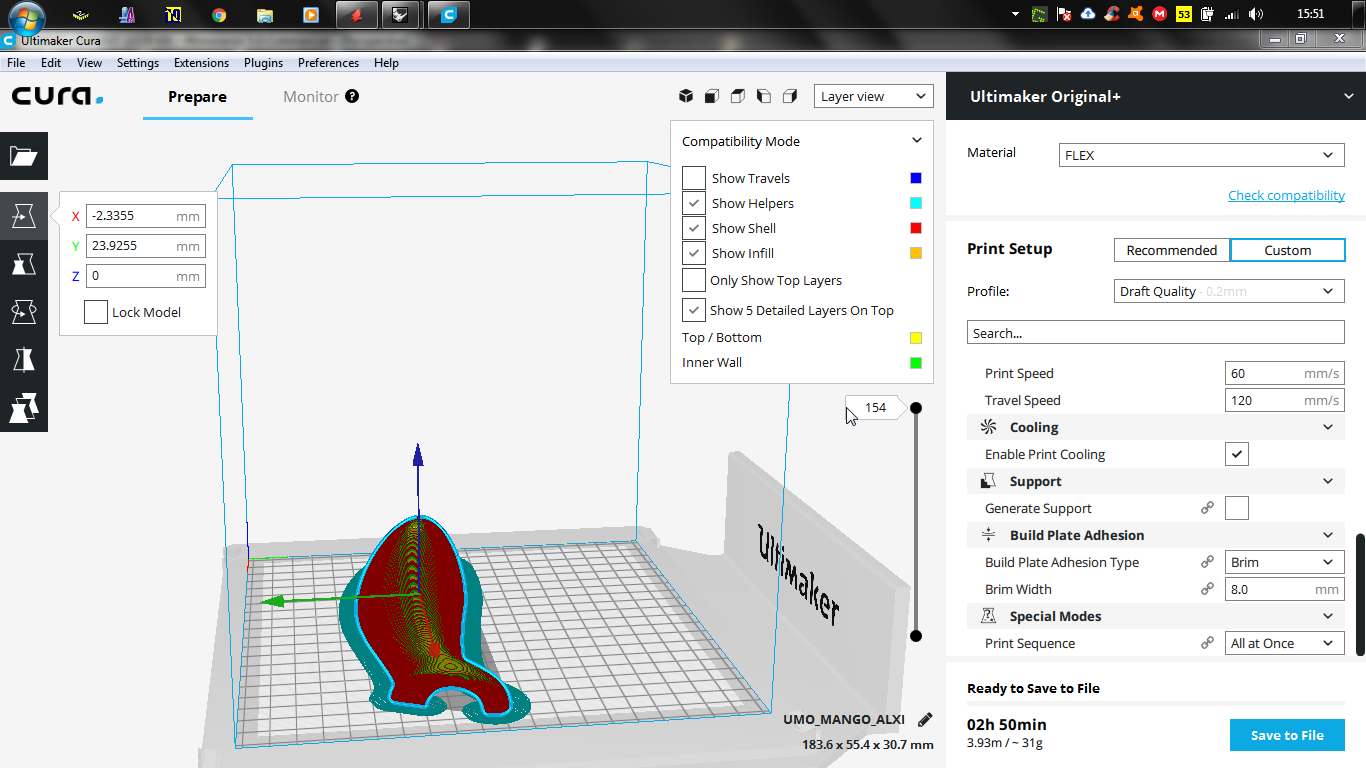Click the left side view cube icon

[x=764, y=96]
